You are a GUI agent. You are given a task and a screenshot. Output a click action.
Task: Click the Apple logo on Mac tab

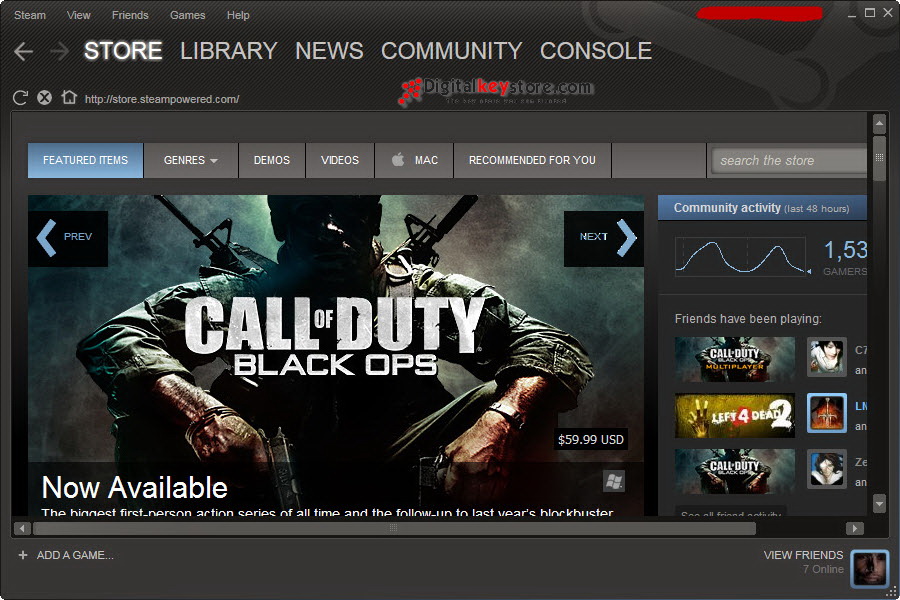pos(398,160)
